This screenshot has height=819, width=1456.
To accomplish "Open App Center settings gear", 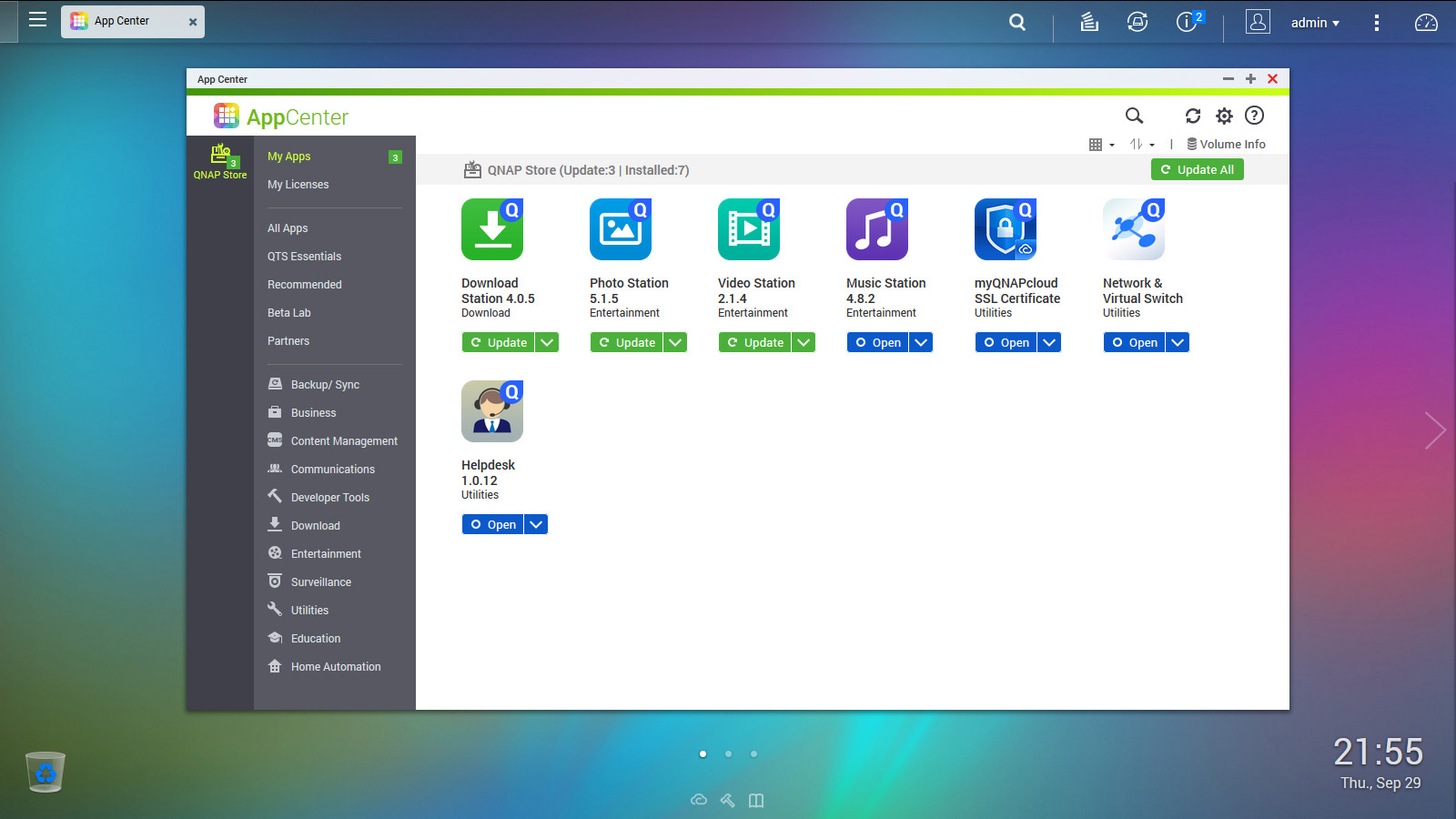I will 1225,116.
